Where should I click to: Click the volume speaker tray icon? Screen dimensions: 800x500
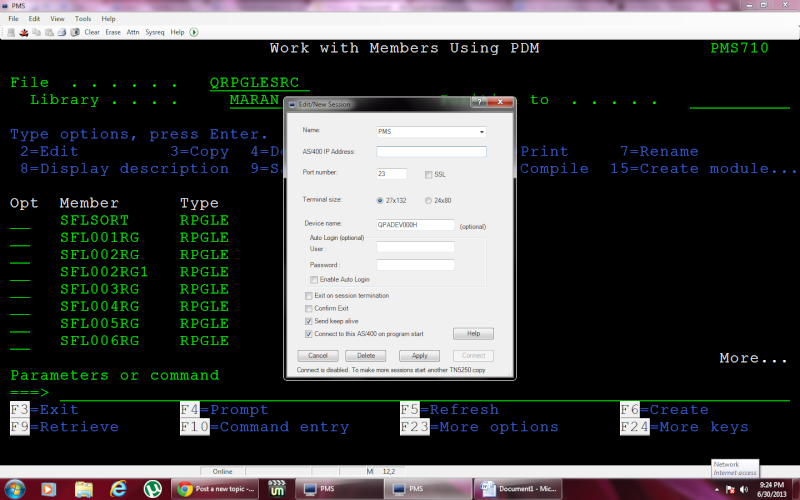click(743, 489)
